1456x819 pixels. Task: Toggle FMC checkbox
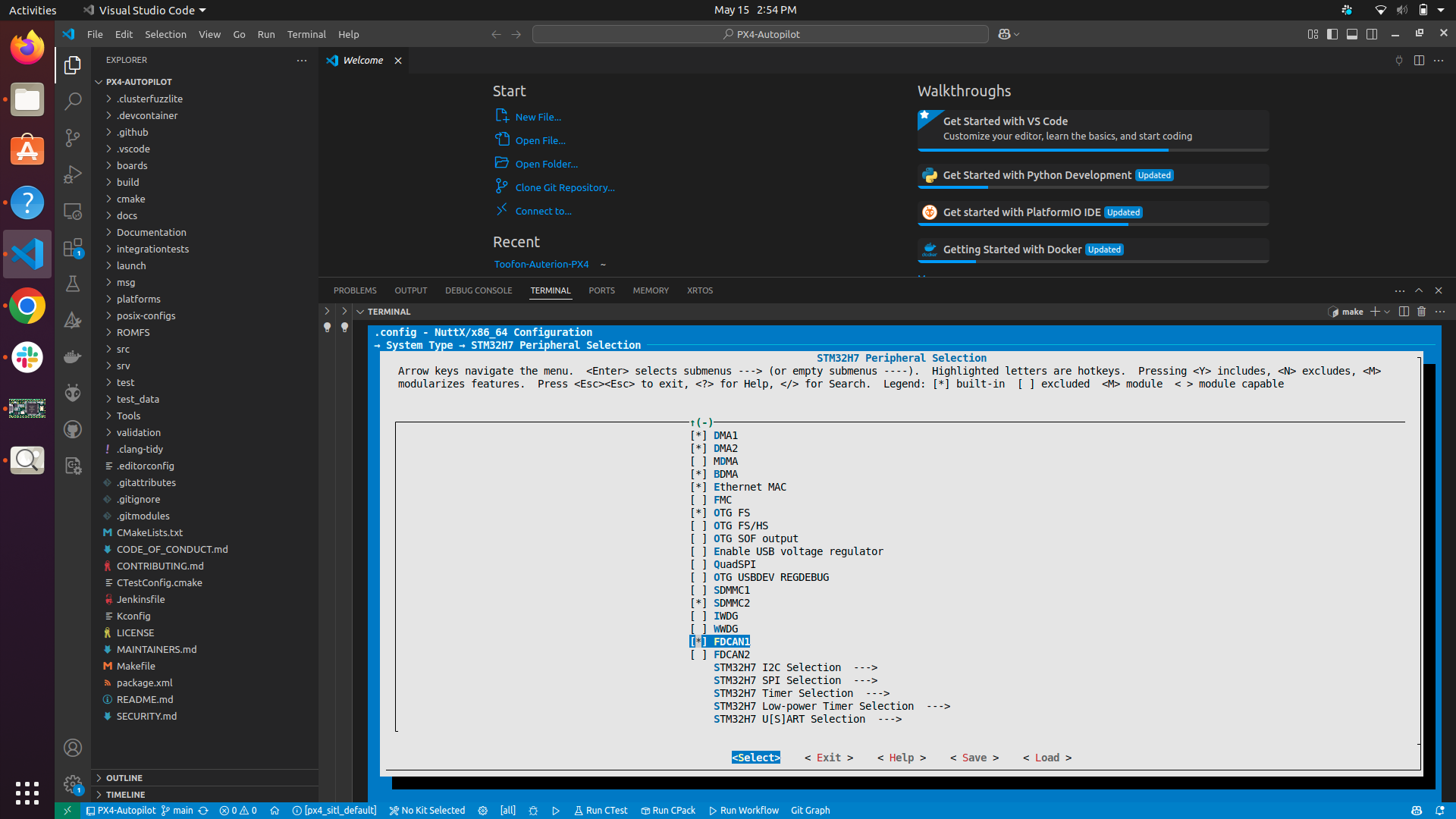pos(698,500)
